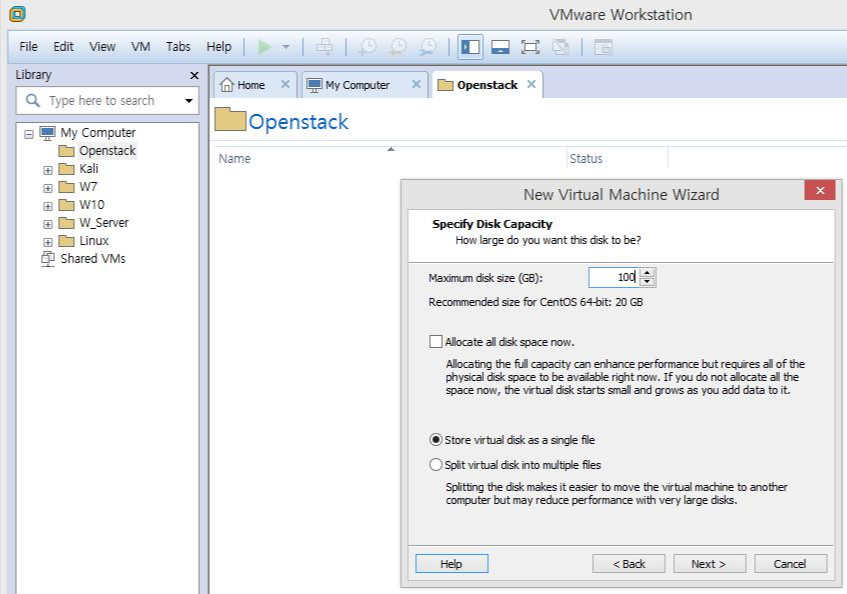Click the Manage Snapshots toolbar icon

428,47
